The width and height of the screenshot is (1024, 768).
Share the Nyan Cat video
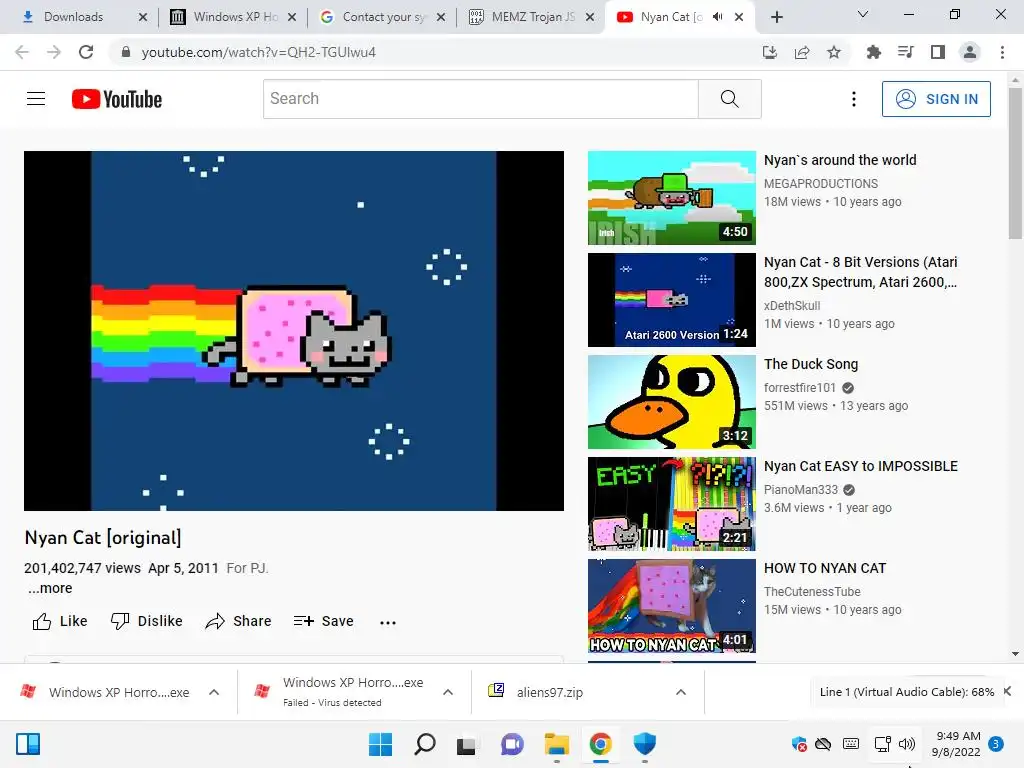click(238, 621)
